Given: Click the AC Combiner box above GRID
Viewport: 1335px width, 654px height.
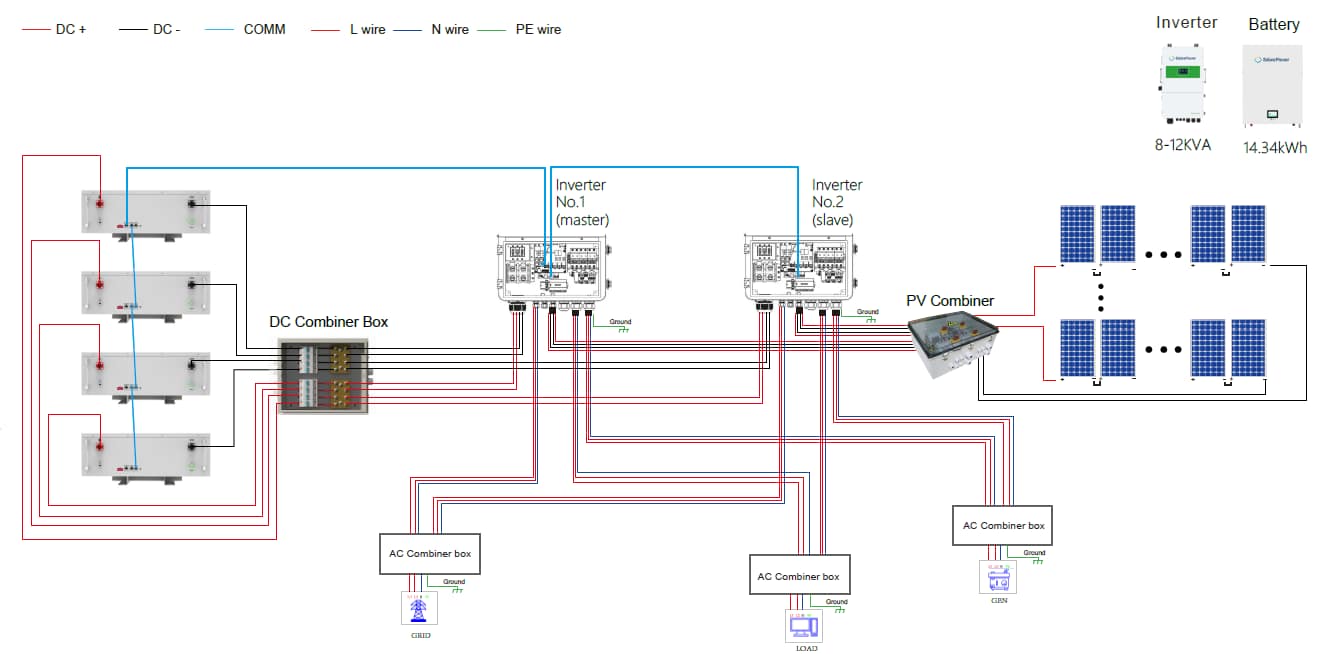Looking at the screenshot, I should [x=430, y=553].
